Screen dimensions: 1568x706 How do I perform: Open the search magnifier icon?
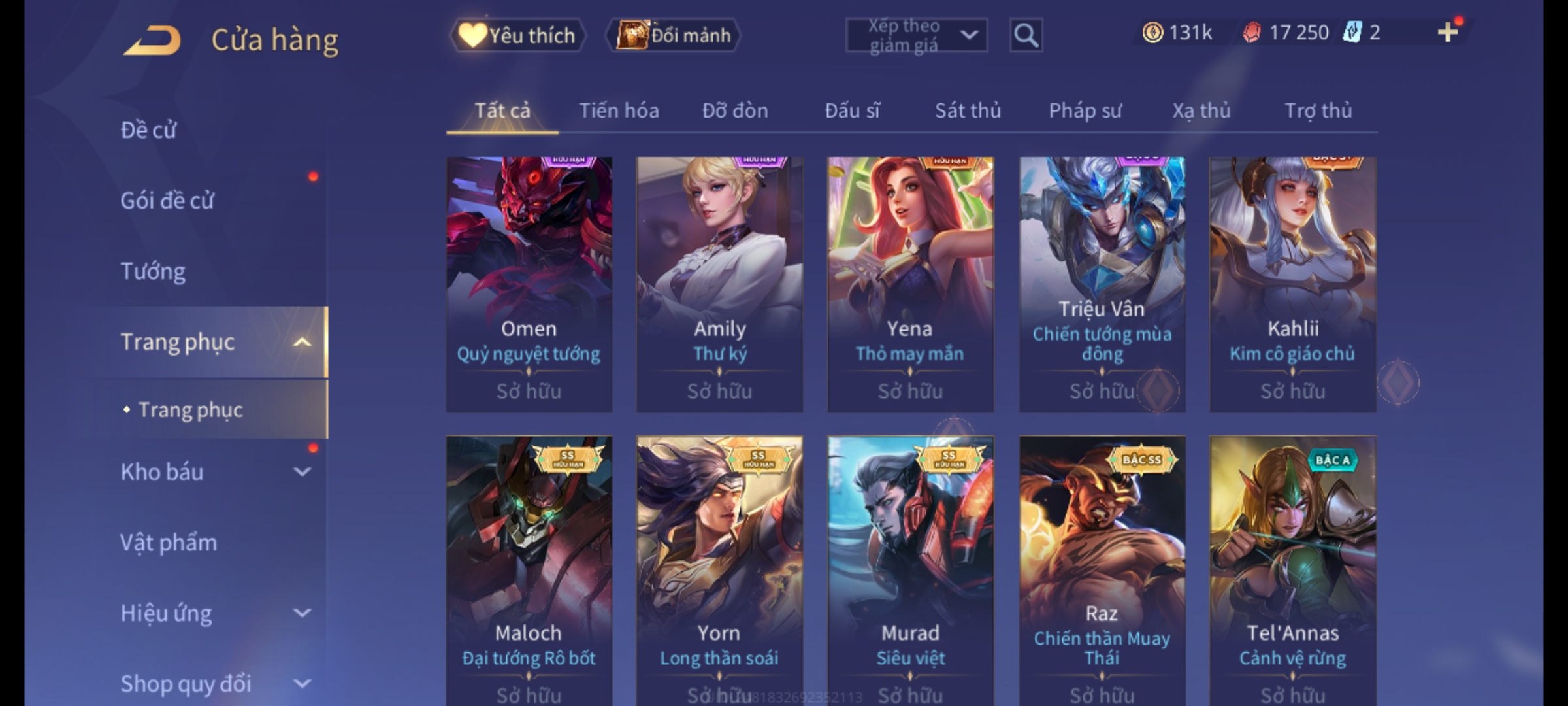coord(1026,35)
